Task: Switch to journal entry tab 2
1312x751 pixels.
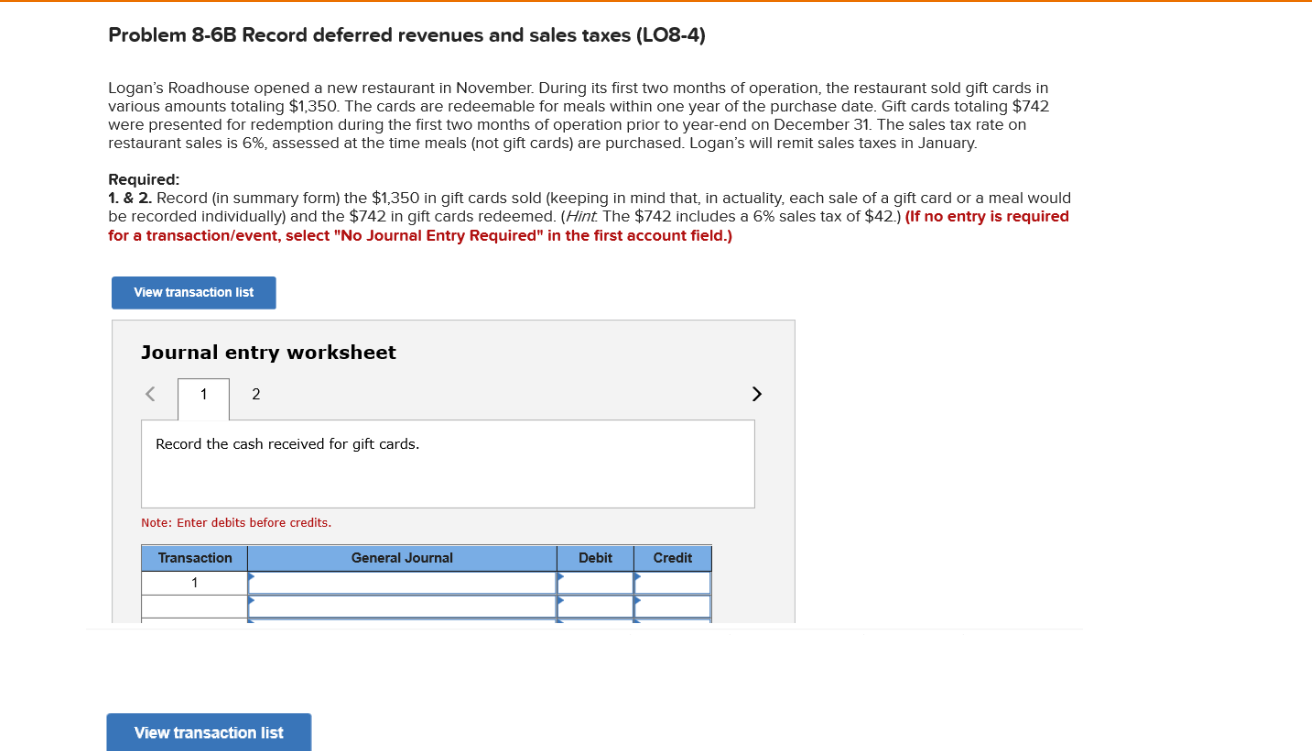Action: pyautogui.click(x=256, y=394)
